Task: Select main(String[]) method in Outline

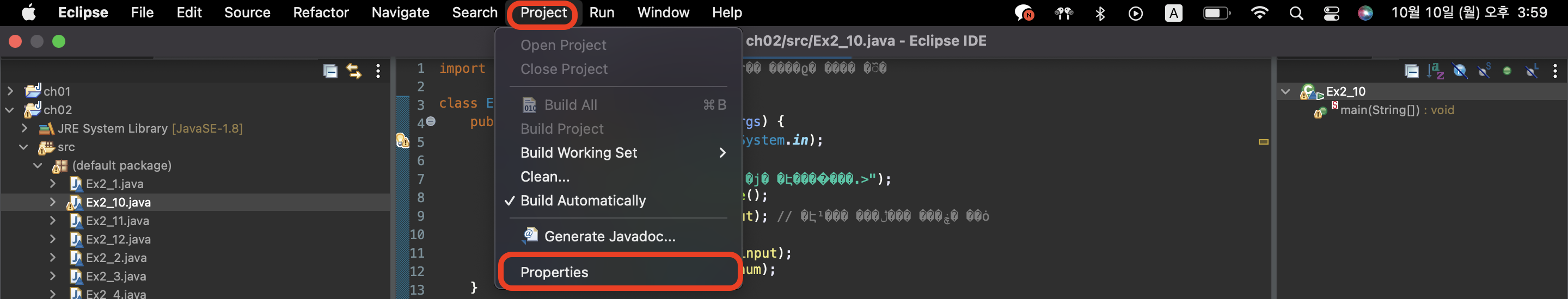Action: coord(1397,110)
